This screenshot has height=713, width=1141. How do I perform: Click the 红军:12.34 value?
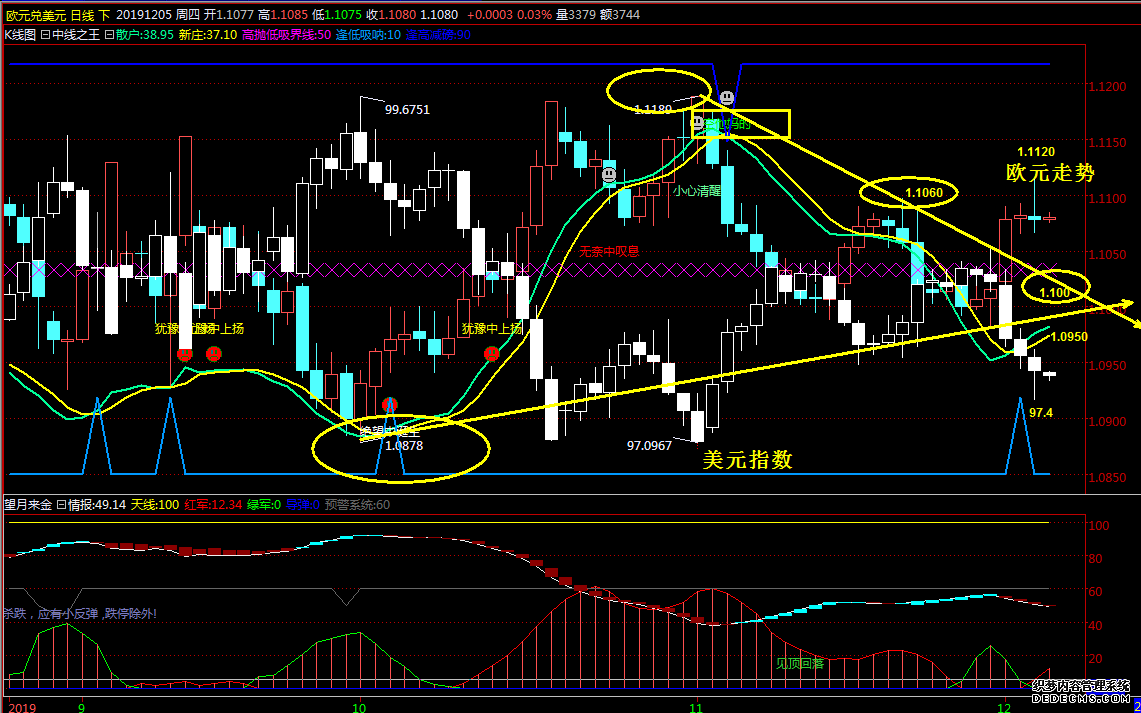coord(213,504)
